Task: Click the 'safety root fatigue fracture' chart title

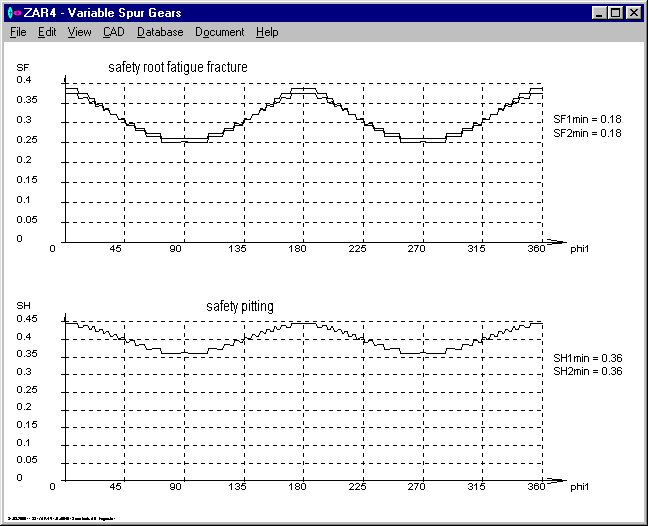Action: 178,68
